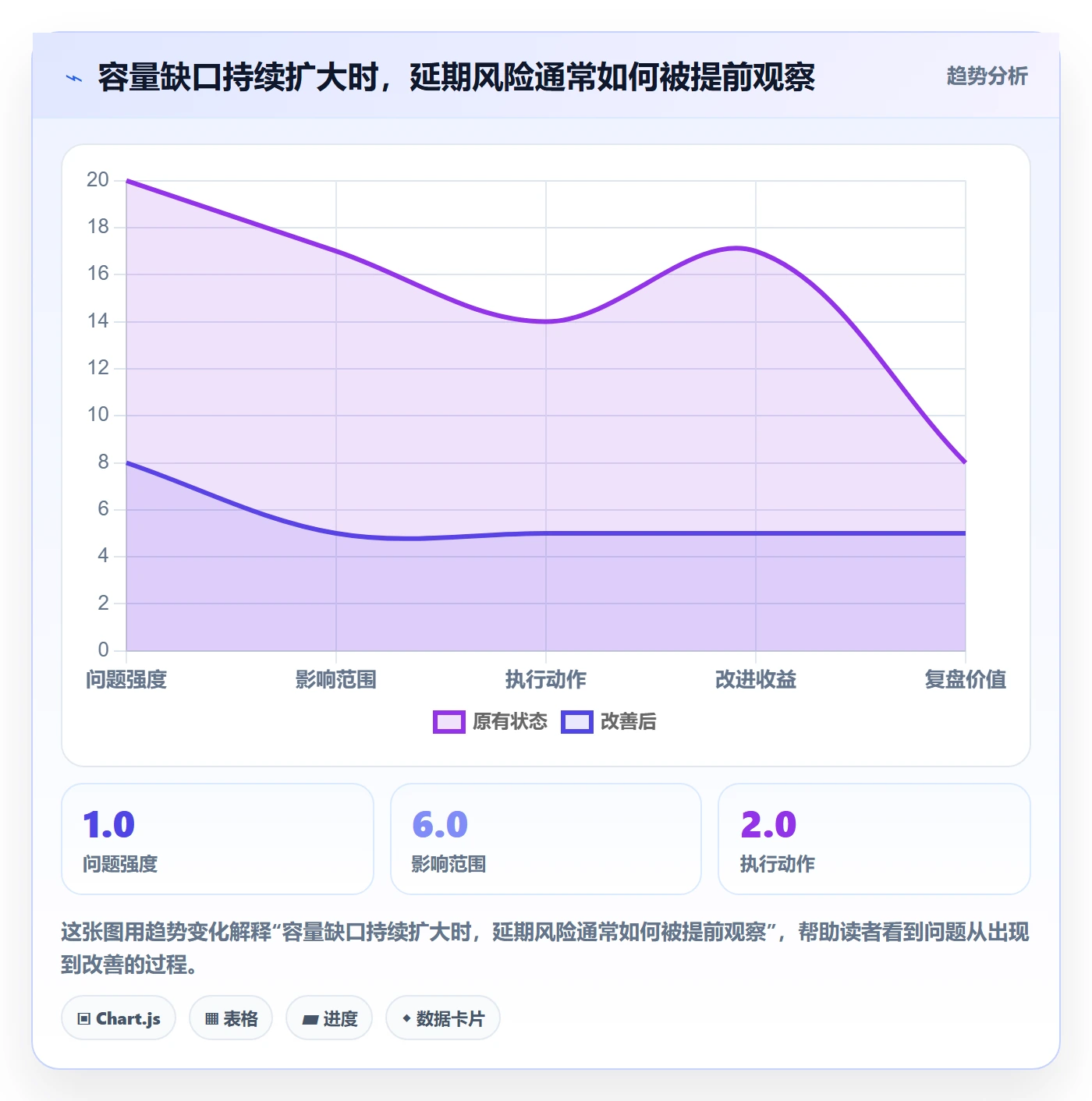The width and height of the screenshot is (1092, 1101).
Task: Click the 改善后 legend label
Action: pos(628,722)
